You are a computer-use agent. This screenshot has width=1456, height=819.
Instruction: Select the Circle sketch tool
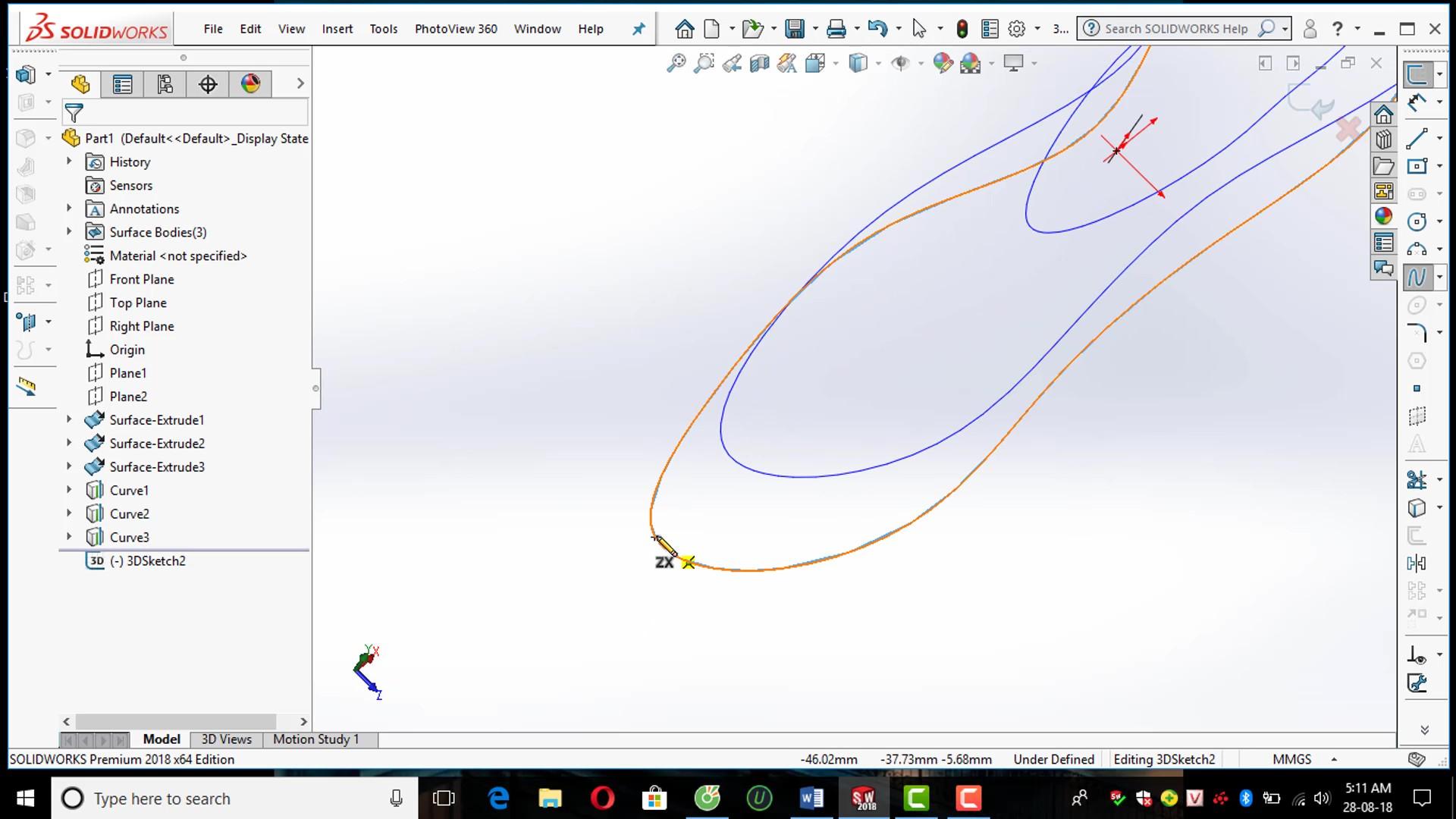(1416, 221)
